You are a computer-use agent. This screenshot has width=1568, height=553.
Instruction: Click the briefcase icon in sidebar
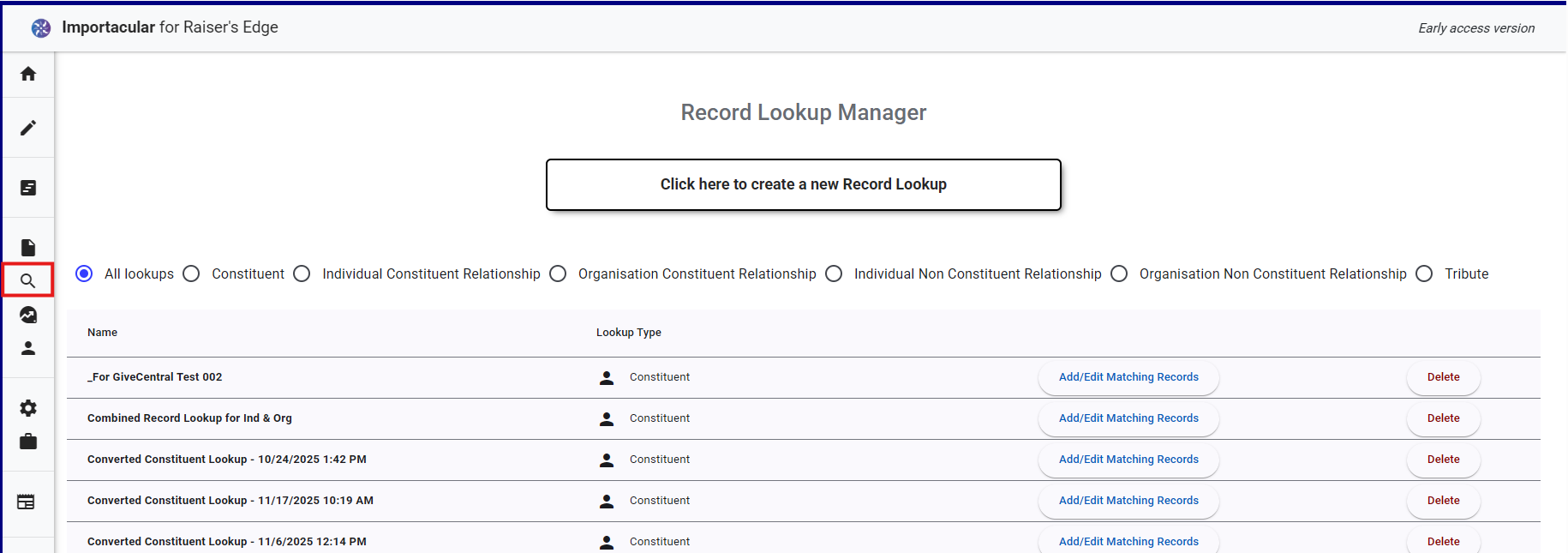28,442
